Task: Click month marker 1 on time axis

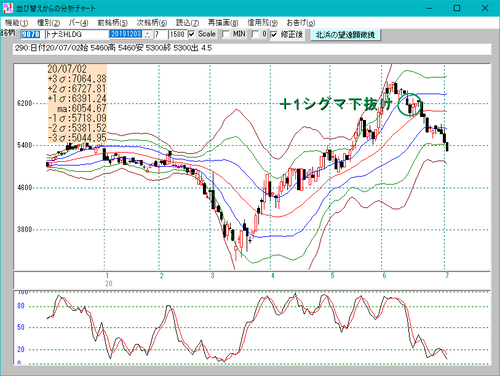Action: tap(107, 276)
